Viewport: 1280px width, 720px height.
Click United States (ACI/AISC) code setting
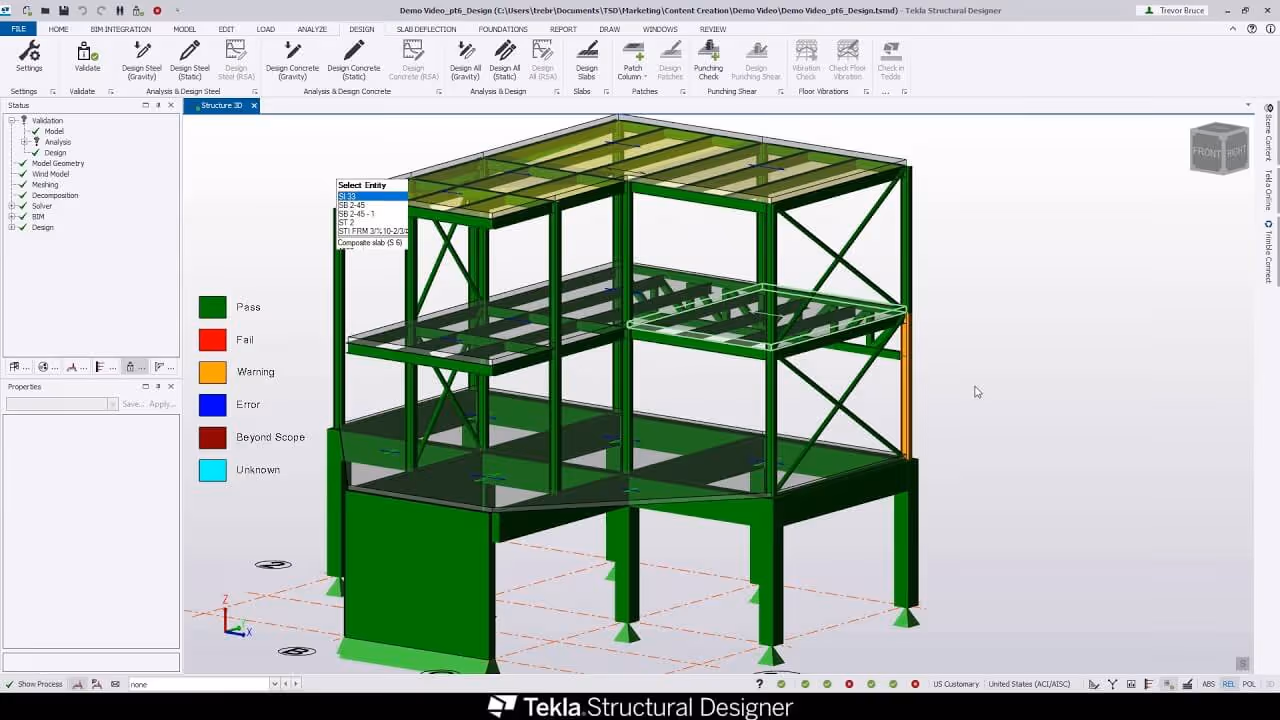(1029, 684)
